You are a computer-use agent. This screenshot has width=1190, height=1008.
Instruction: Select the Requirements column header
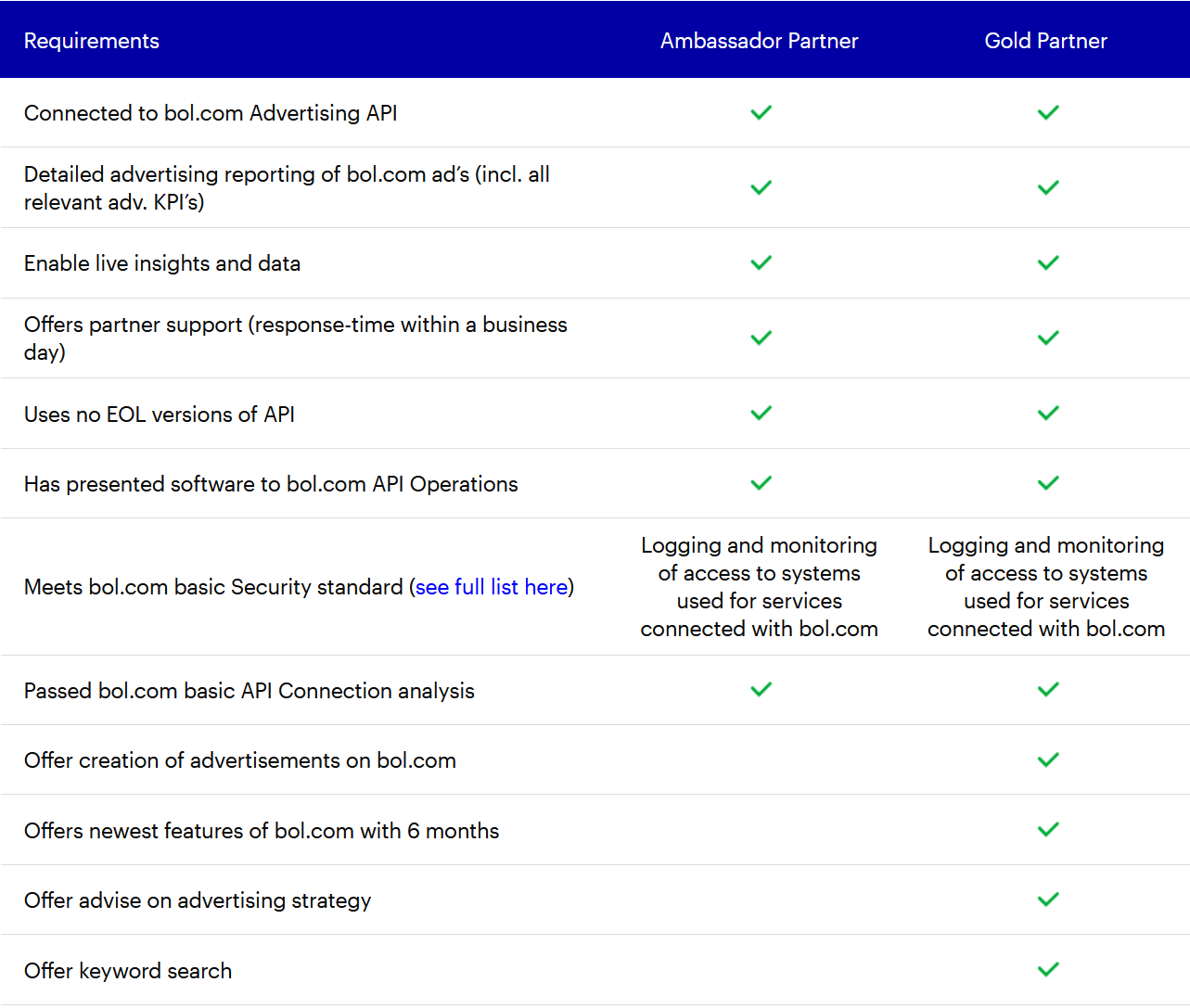coord(92,41)
